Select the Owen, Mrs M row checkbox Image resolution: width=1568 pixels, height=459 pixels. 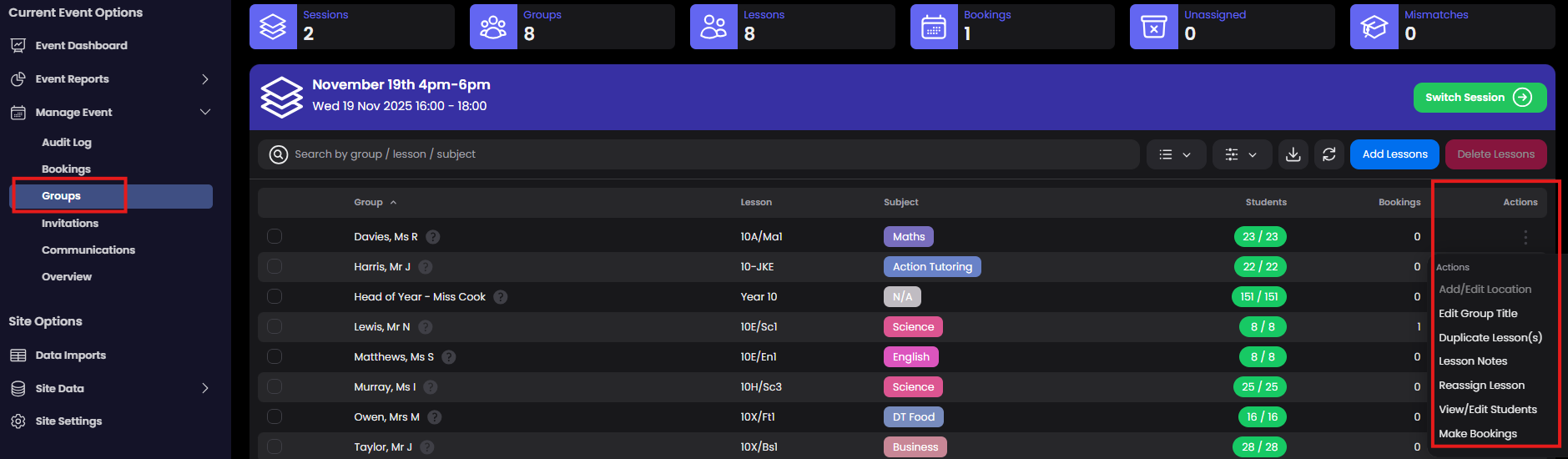(x=275, y=416)
